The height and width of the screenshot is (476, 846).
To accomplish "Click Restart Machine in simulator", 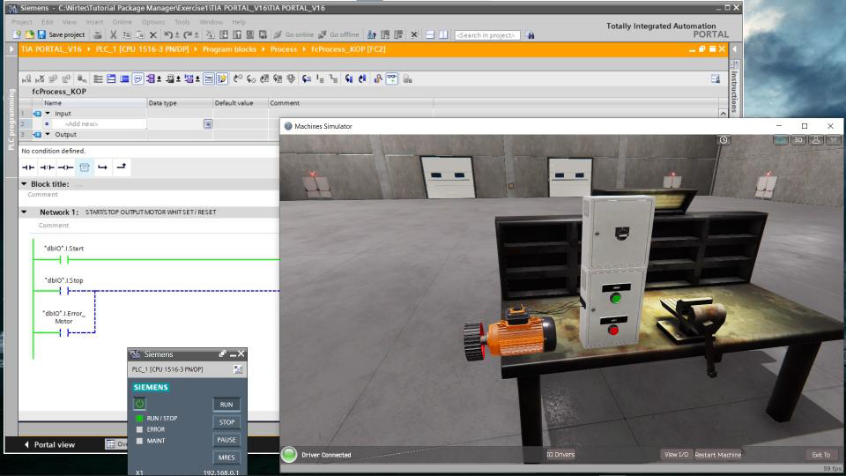I will pos(718,455).
